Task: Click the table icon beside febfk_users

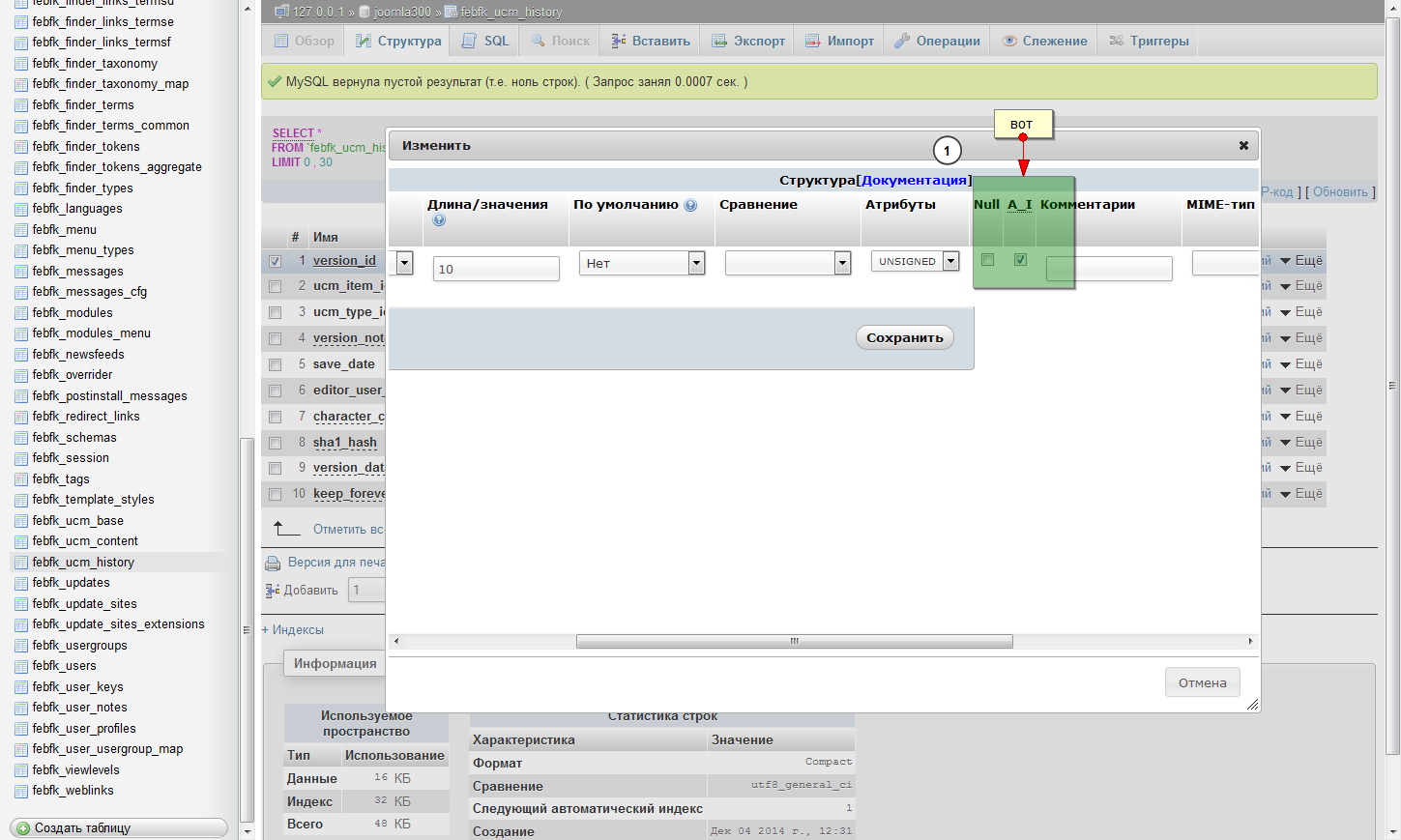Action: [x=21, y=666]
